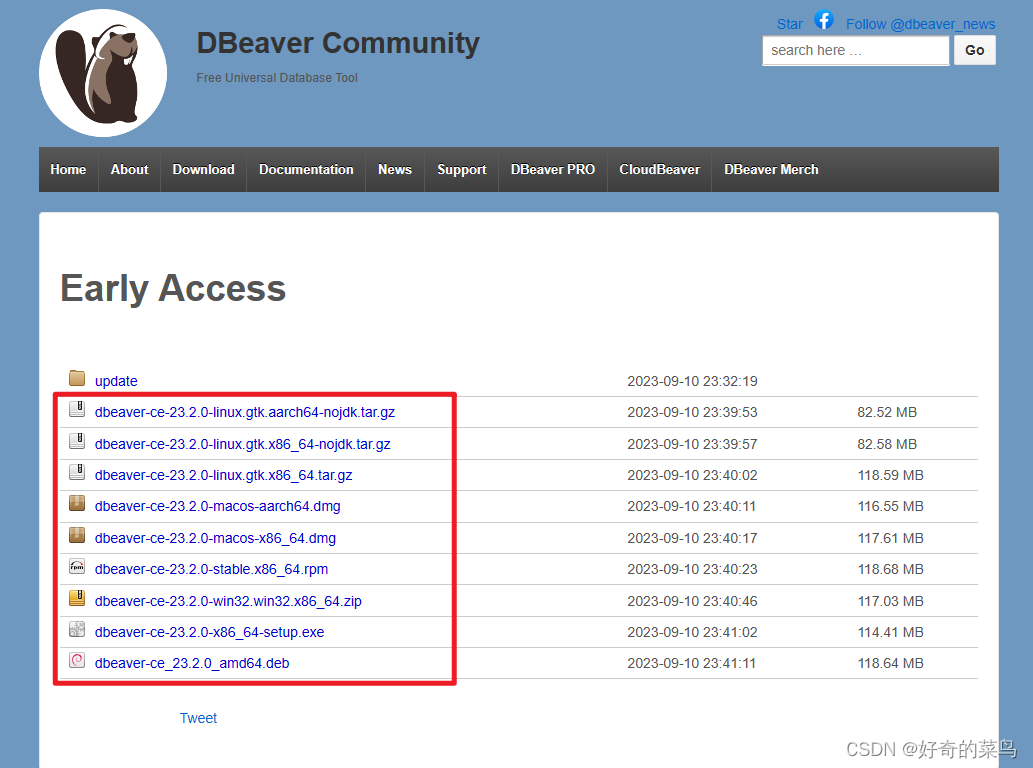Click Debian icon for amd64.deb
This screenshot has height=768, width=1033.
coord(77,660)
